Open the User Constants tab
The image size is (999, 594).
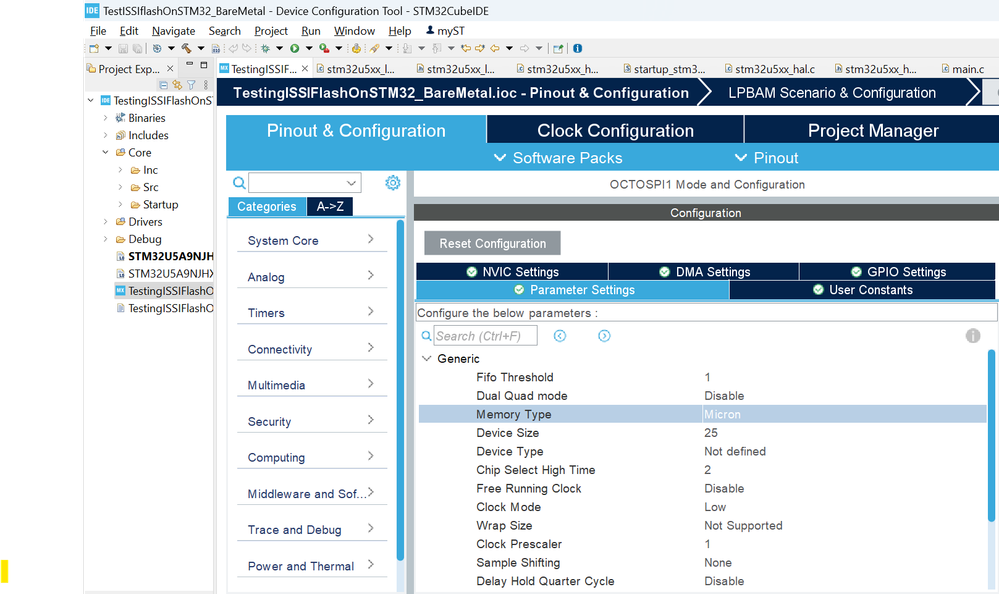(x=862, y=290)
